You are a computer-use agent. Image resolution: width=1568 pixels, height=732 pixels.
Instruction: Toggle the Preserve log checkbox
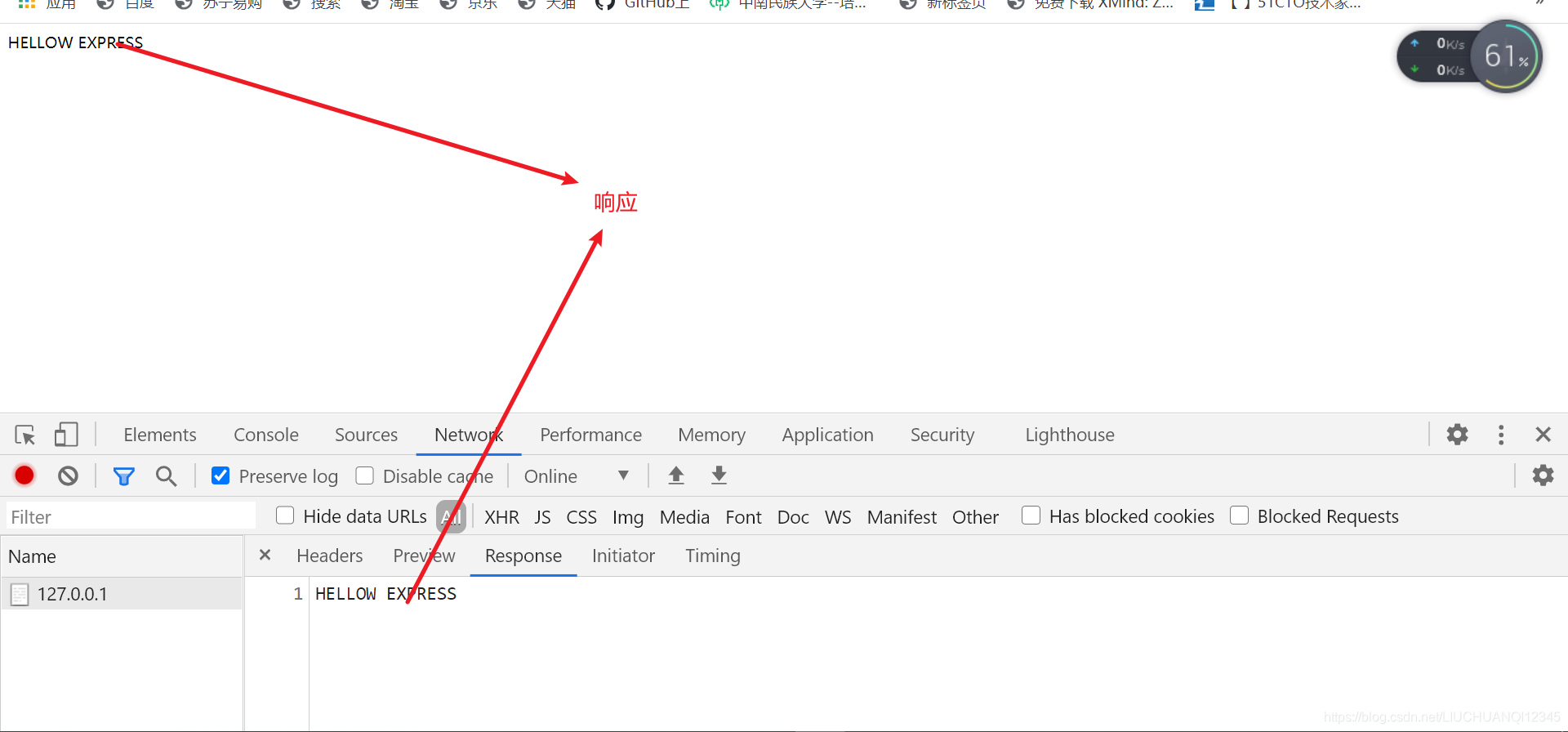click(x=220, y=475)
